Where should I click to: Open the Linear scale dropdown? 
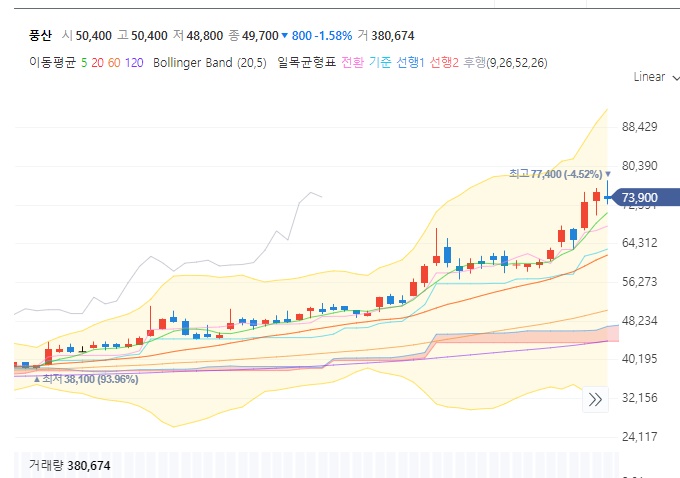(656, 77)
